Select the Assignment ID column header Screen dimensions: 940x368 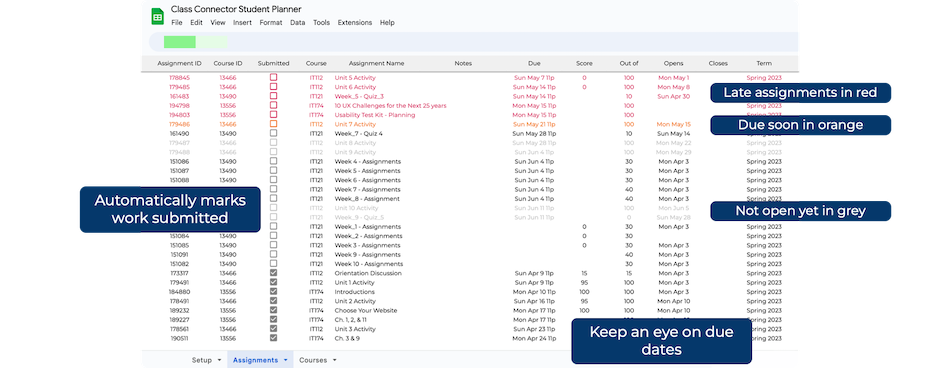pyautogui.click(x=179, y=64)
